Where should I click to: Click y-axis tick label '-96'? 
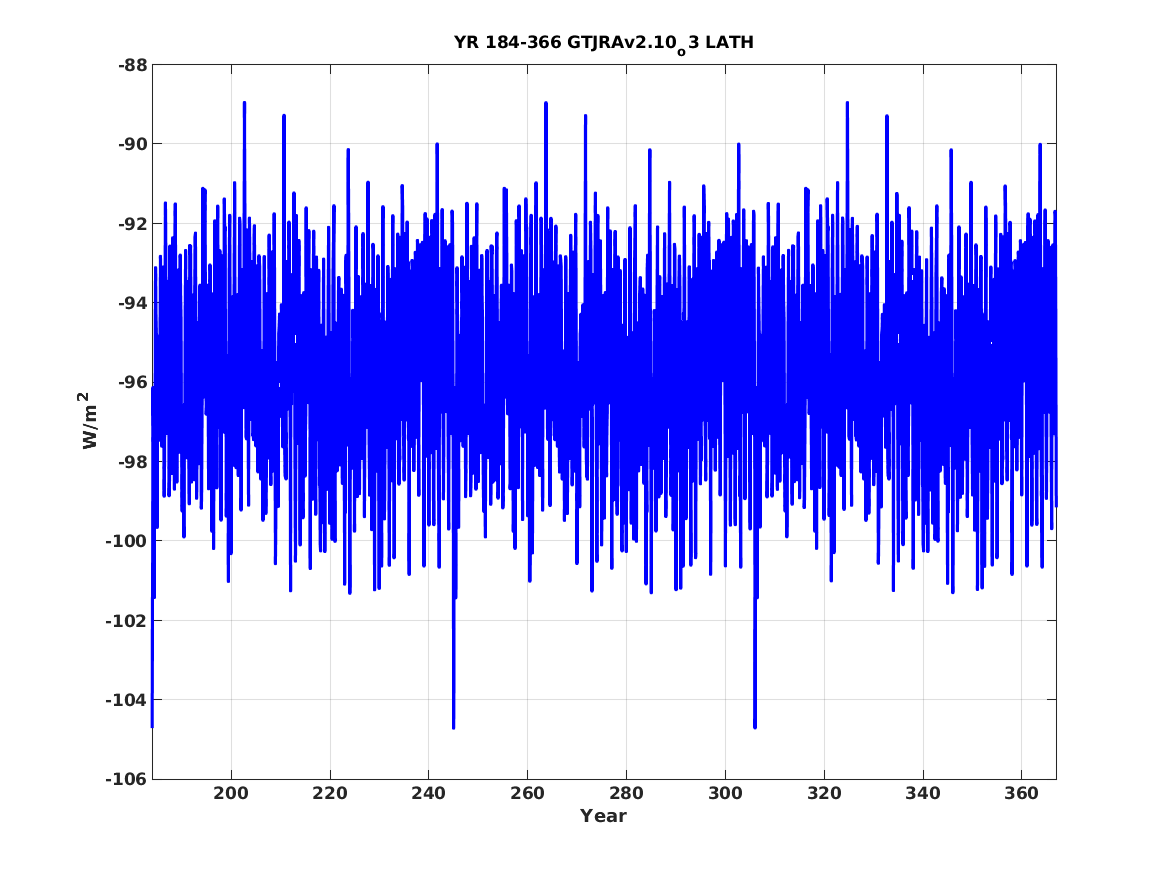click(132, 382)
